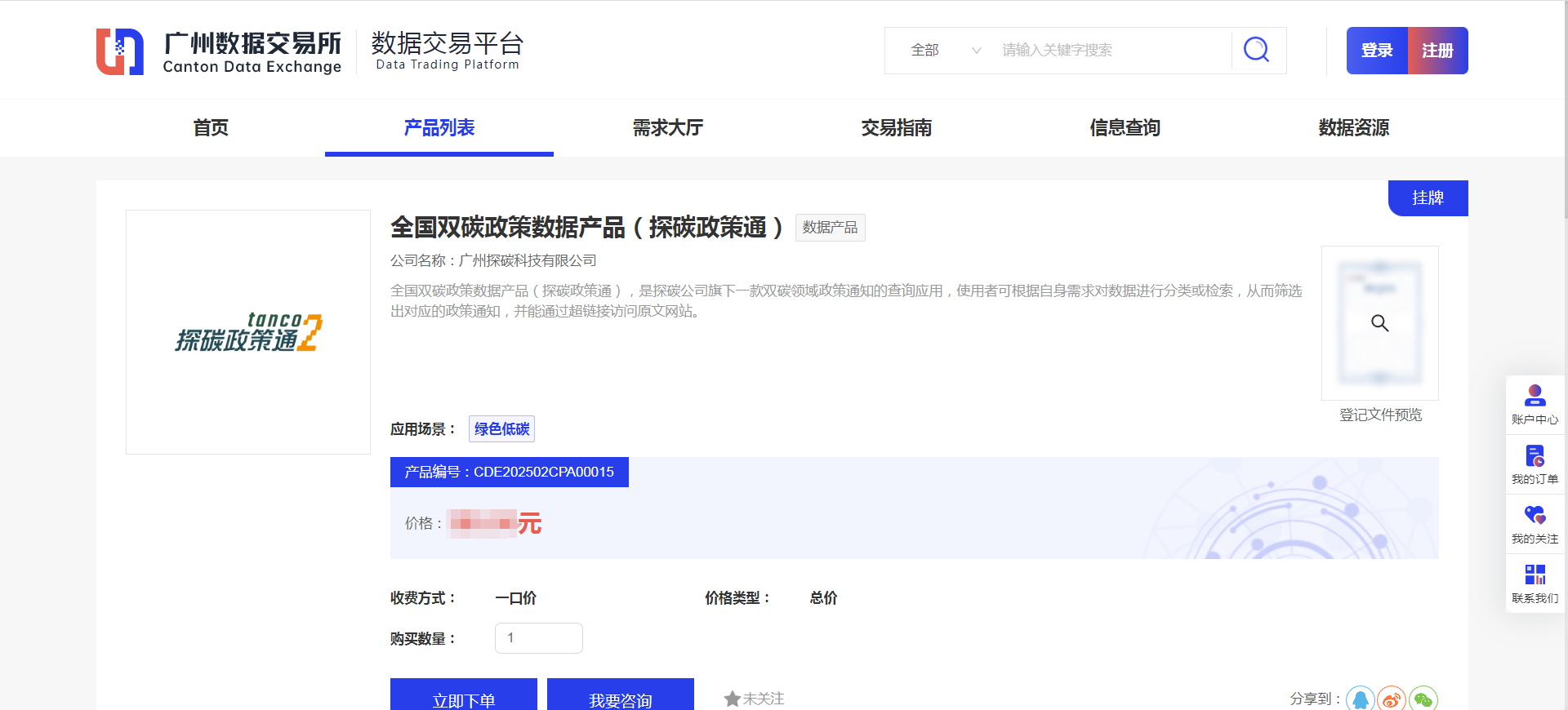Screen dimensions: 1568x710
Task: Click the 总价 price type value
Action: point(823,598)
